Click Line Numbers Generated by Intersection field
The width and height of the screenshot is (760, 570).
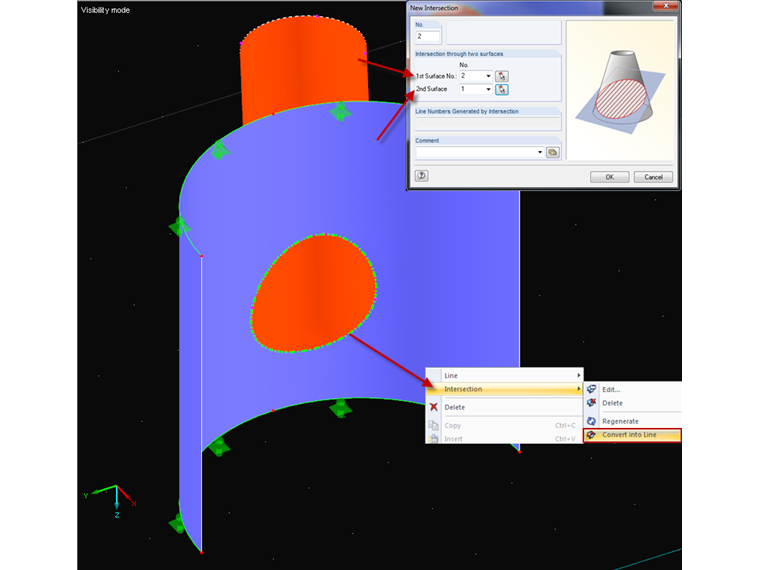[488, 123]
